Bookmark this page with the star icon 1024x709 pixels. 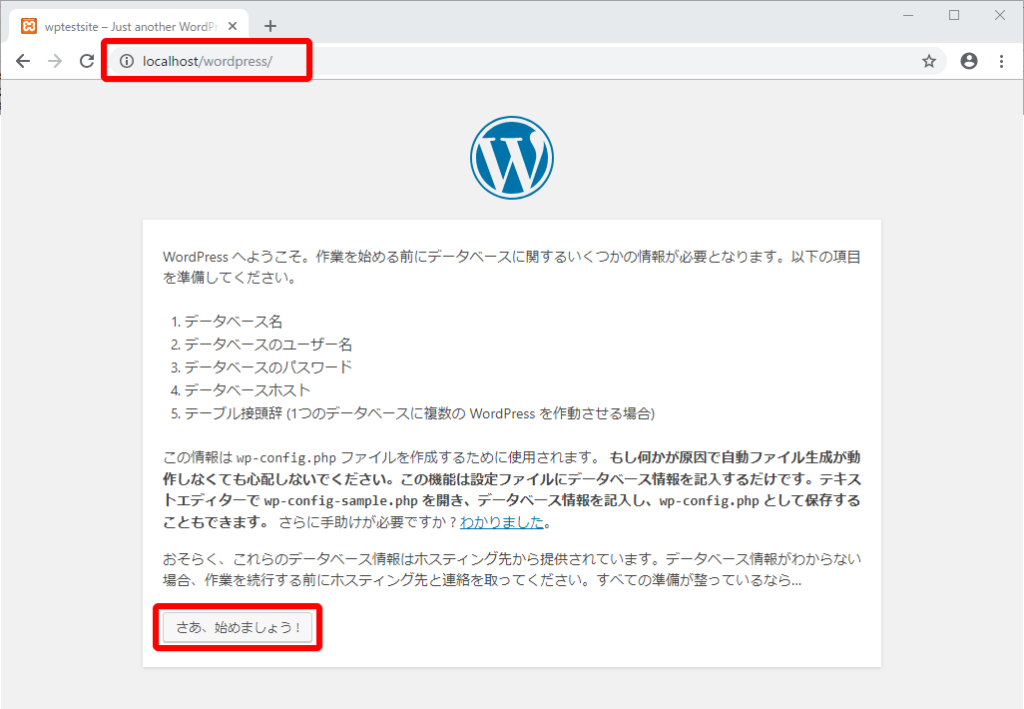(929, 61)
